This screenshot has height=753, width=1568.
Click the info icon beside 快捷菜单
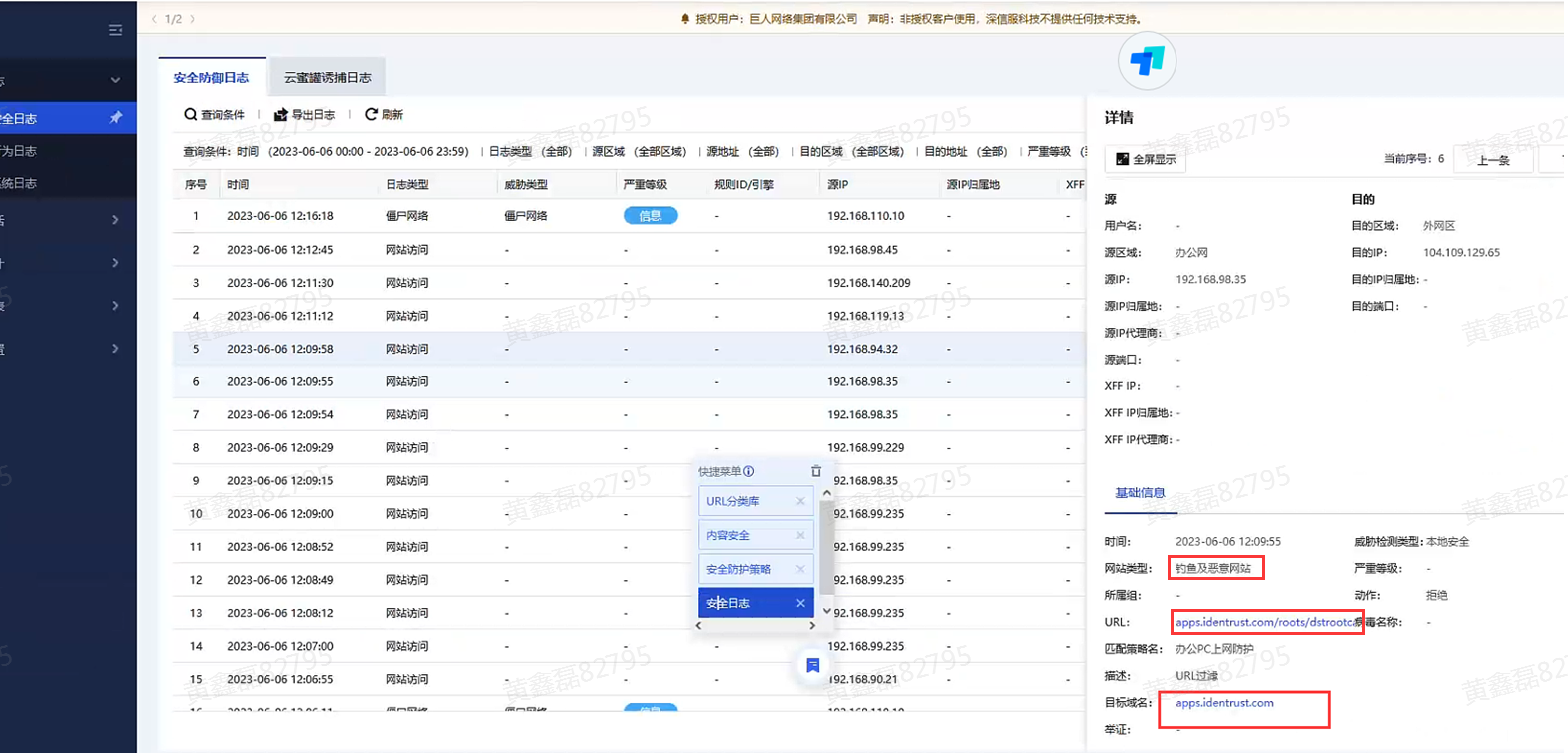point(749,471)
